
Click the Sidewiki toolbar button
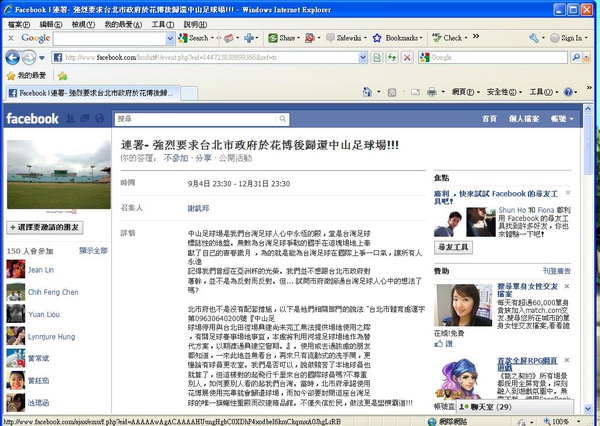coord(344,38)
